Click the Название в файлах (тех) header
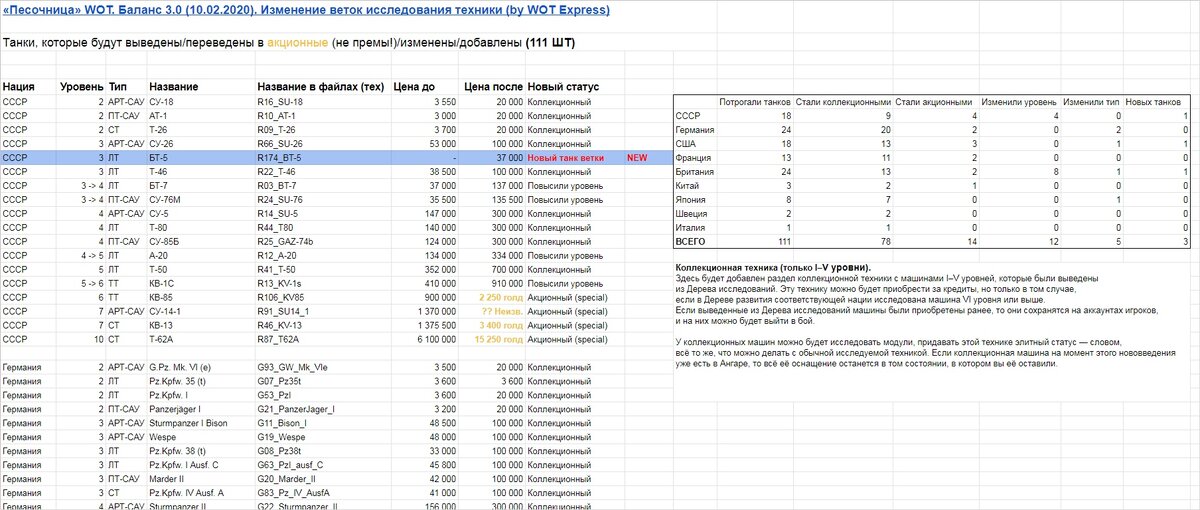The image size is (1200, 510). pyautogui.click(x=320, y=87)
